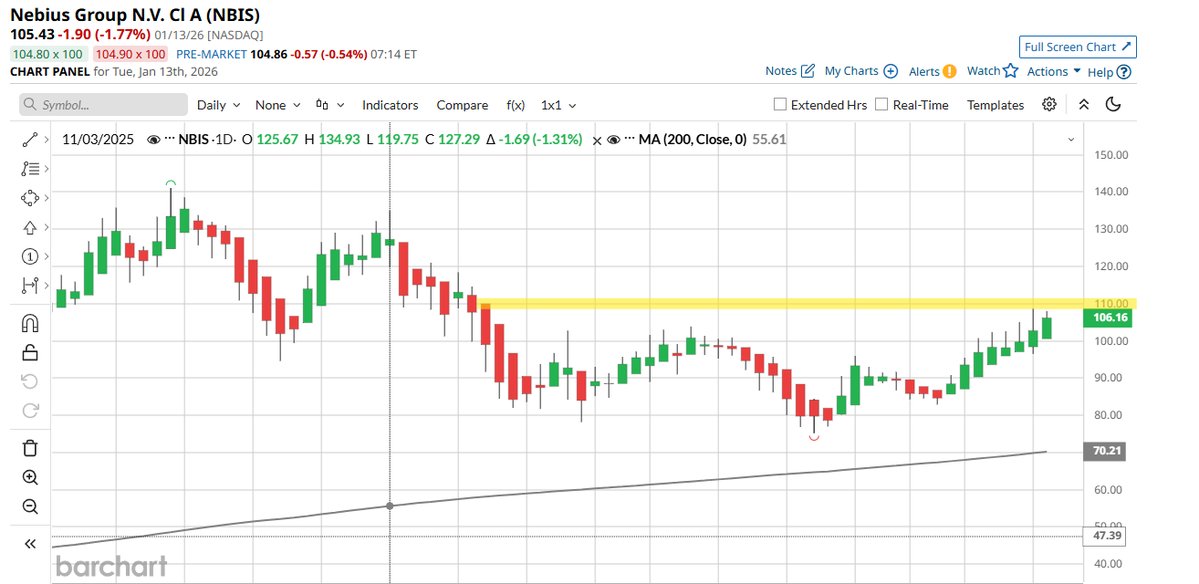Click the lock drawings icon
Viewport: 1199px width, 584px height.
tap(30, 352)
